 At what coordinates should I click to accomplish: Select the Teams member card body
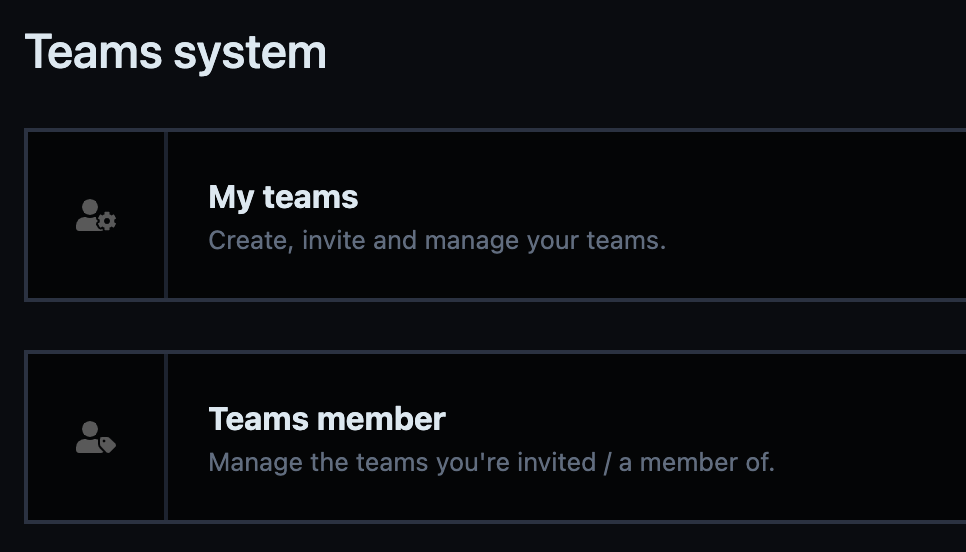567,437
